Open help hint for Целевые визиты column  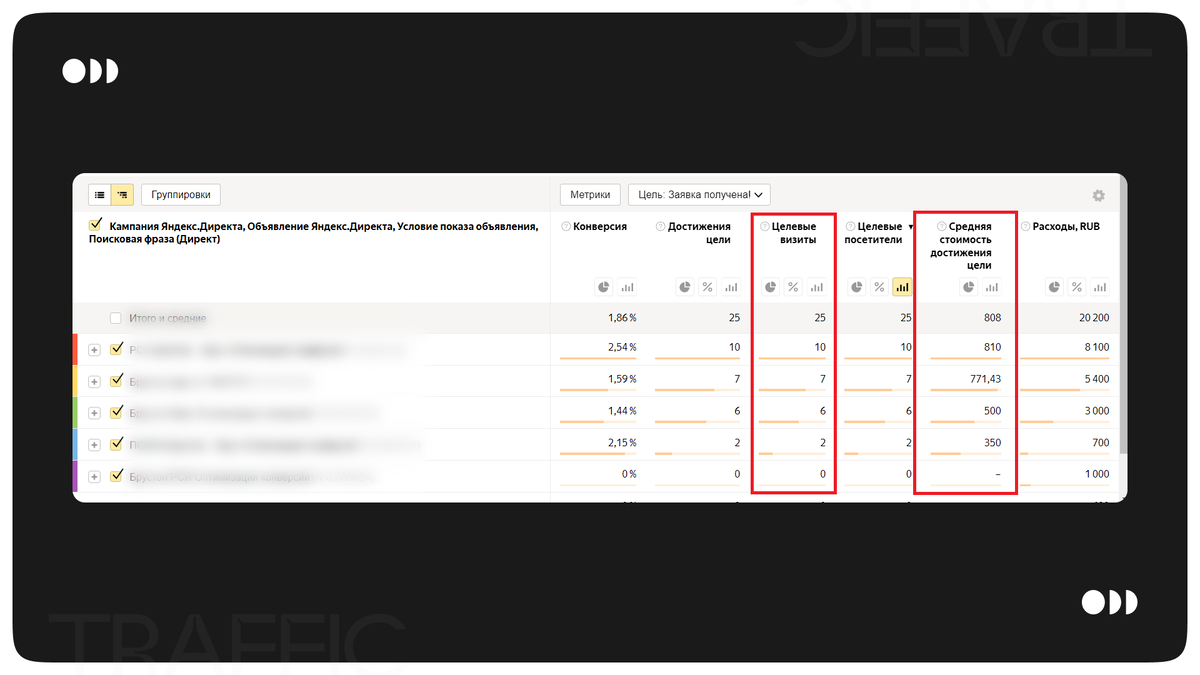coord(765,227)
